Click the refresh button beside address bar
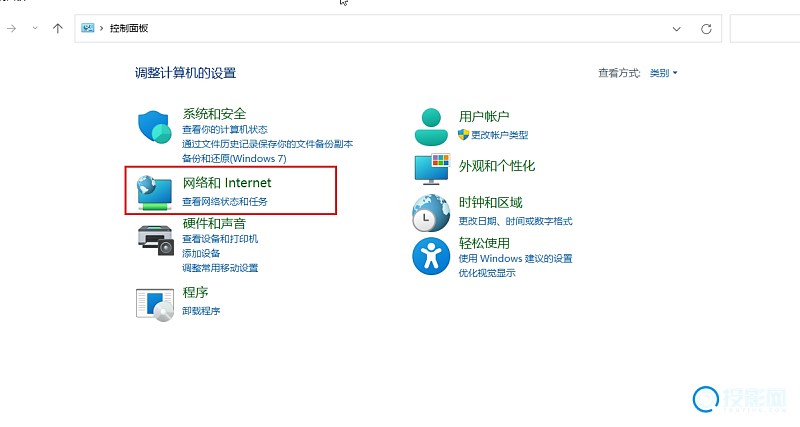The image size is (800, 427). point(706,29)
